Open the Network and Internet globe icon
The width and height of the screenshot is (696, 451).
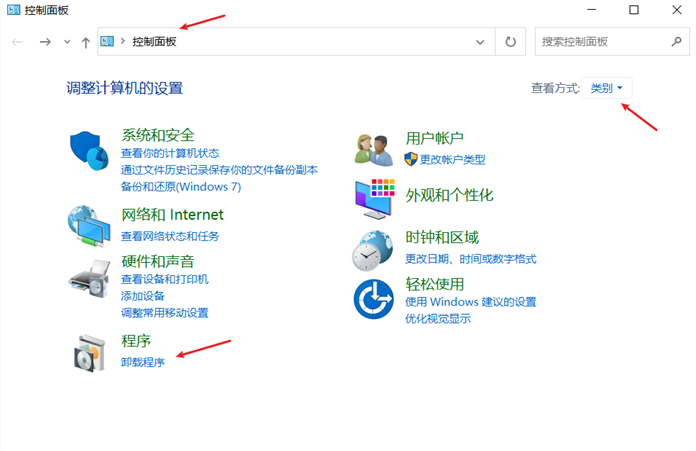pyautogui.click(x=87, y=224)
